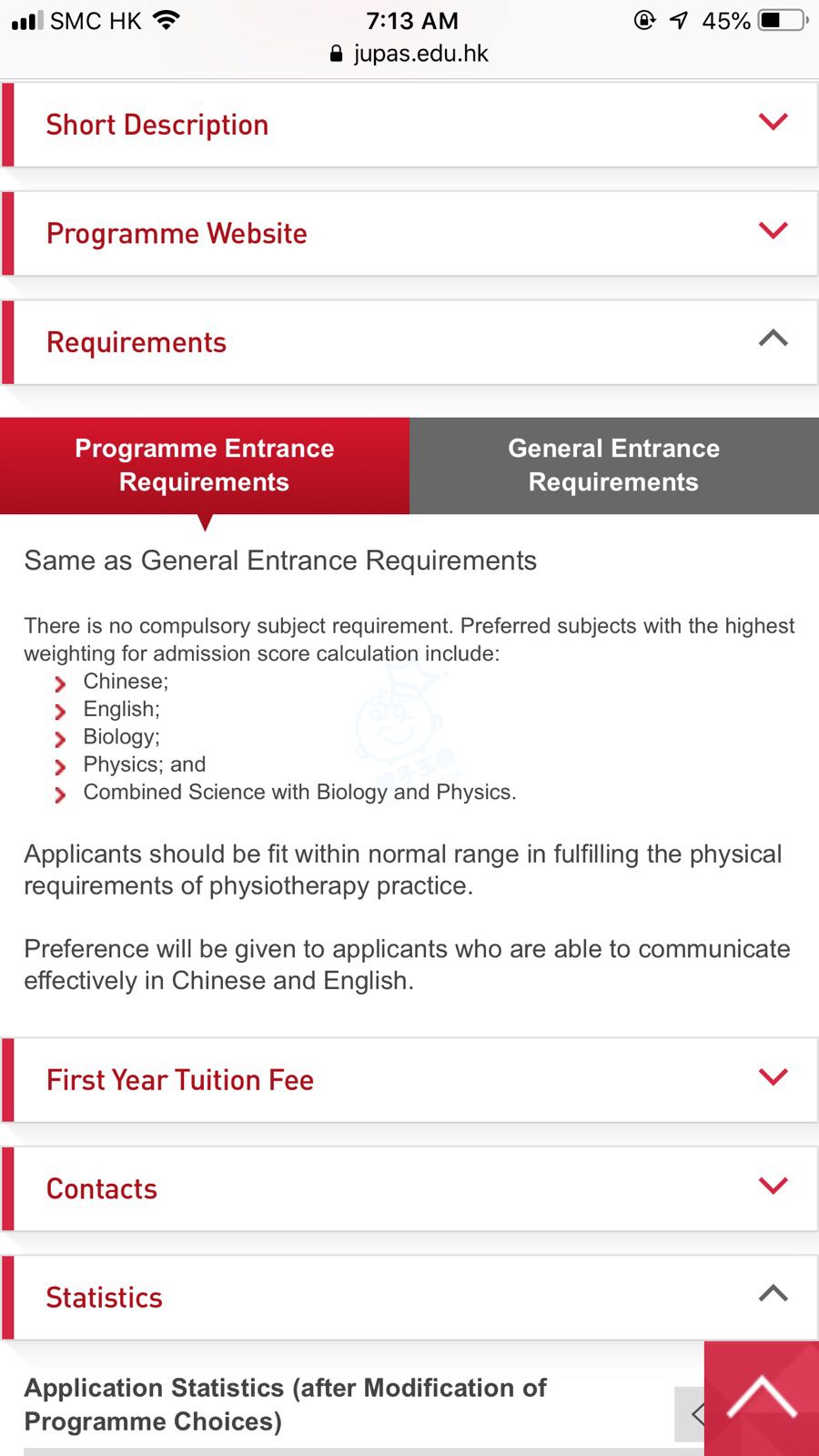This screenshot has height=1456, width=819.
Task: Tap the Wi-Fi icon in status bar
Action: tap(167, 20)
